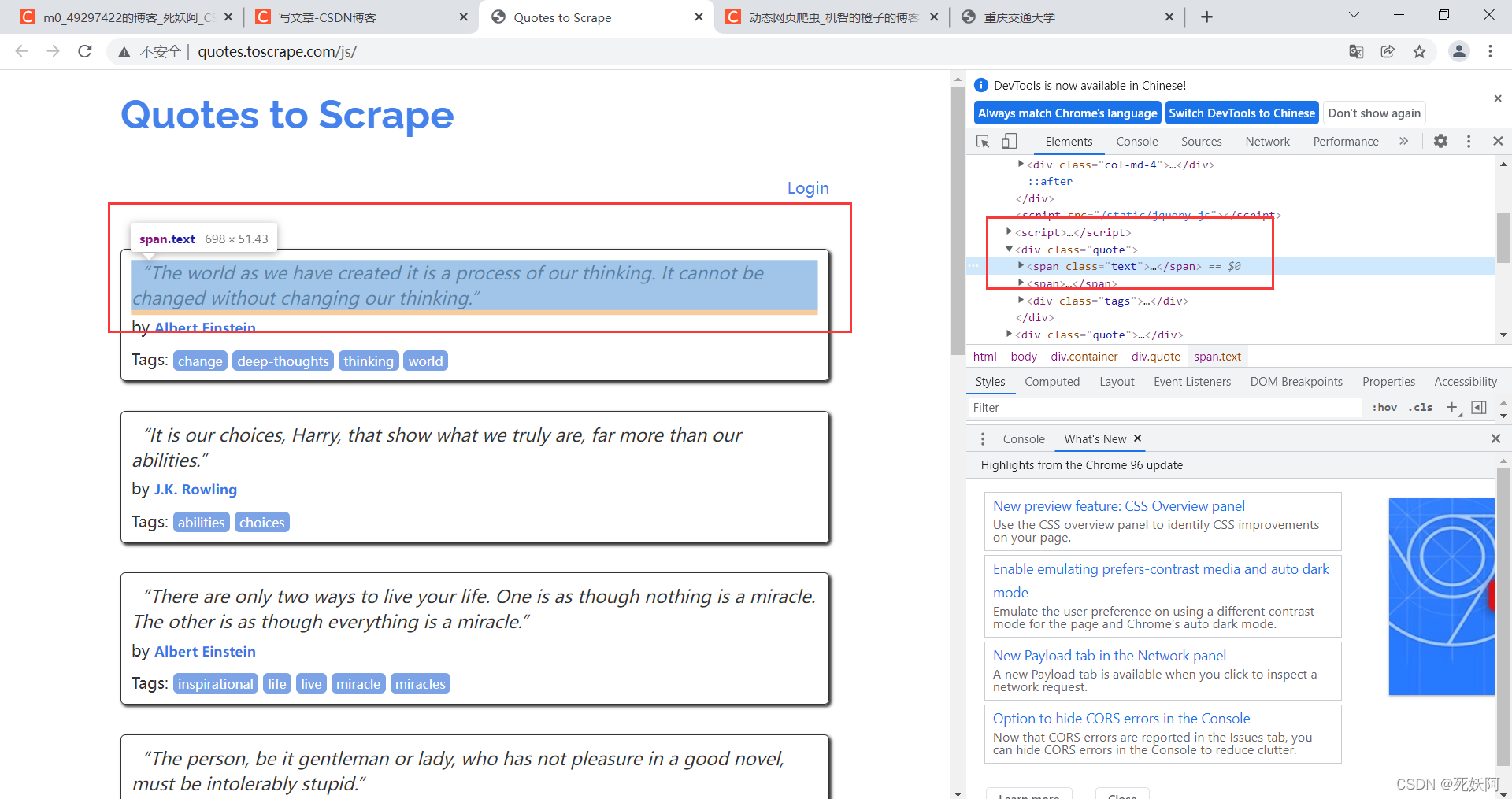Go forward in browser history
Viewport: 1512px width, 799px height.
[x=53, y=51]
